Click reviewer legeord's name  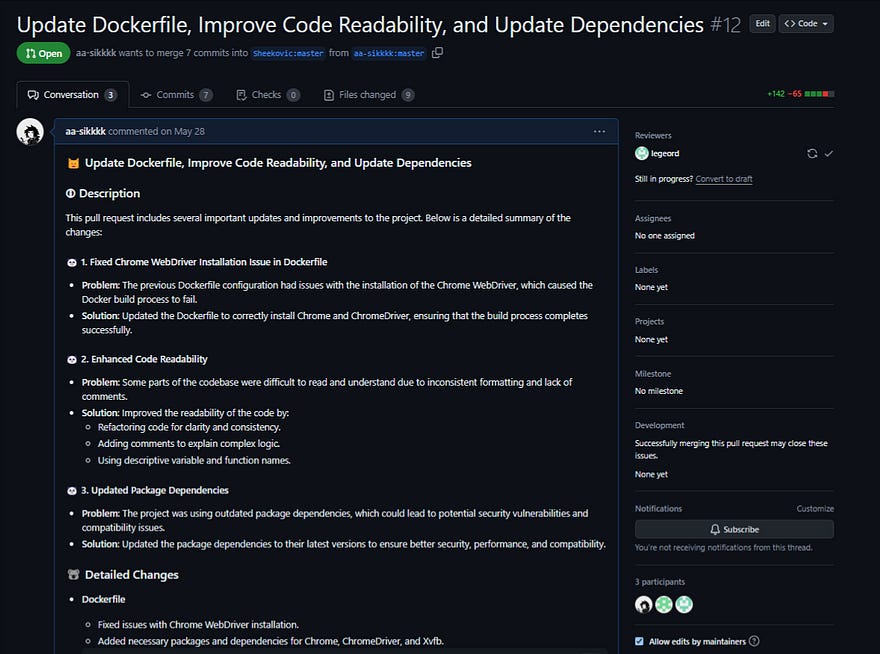point(665,153)
